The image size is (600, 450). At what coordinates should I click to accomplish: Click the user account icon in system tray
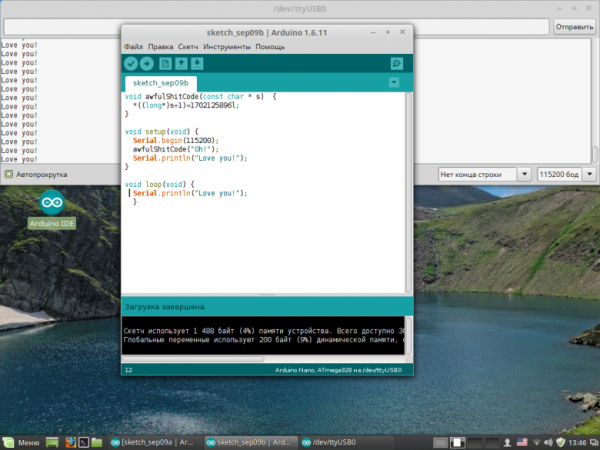[507, 443]
